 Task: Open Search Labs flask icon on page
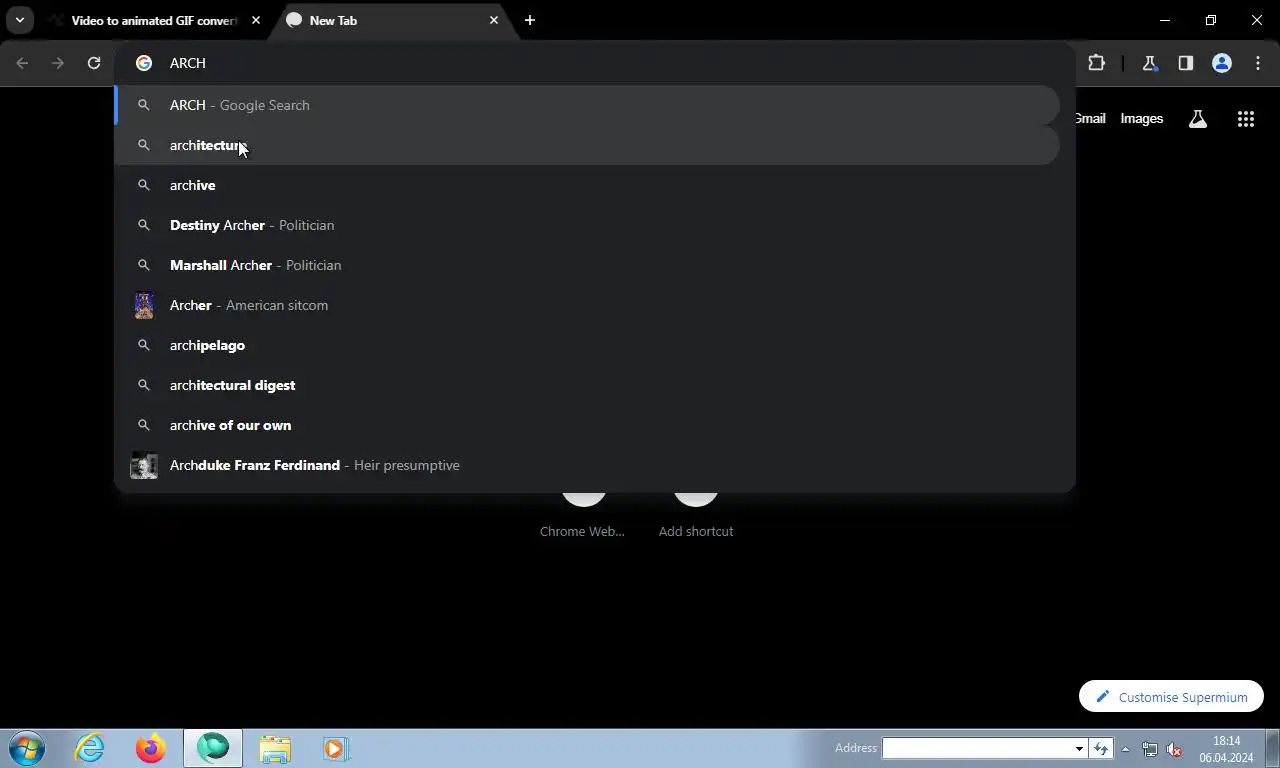(x=1197, y=119)
